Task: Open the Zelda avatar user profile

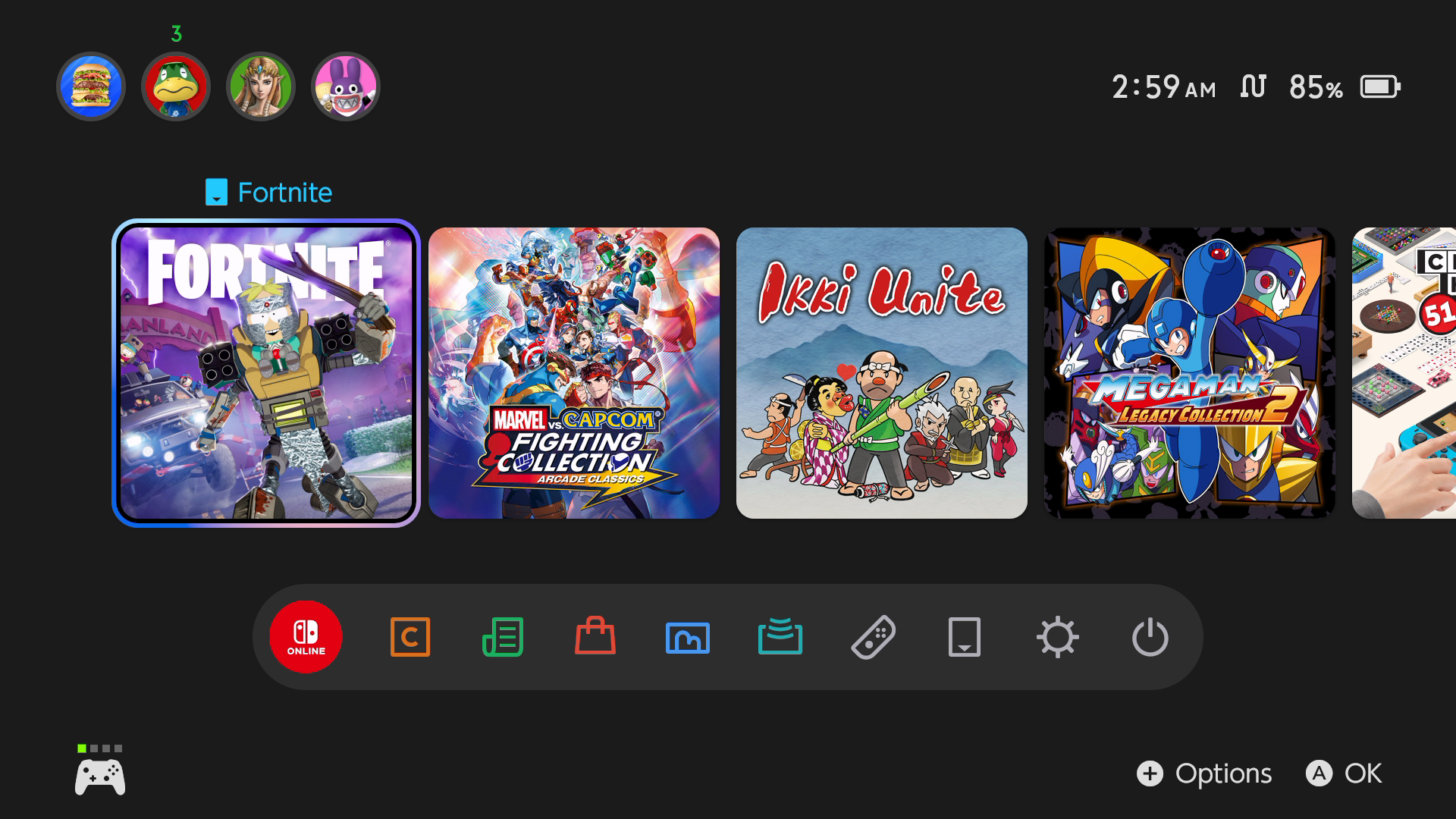Action: point(261,86)
